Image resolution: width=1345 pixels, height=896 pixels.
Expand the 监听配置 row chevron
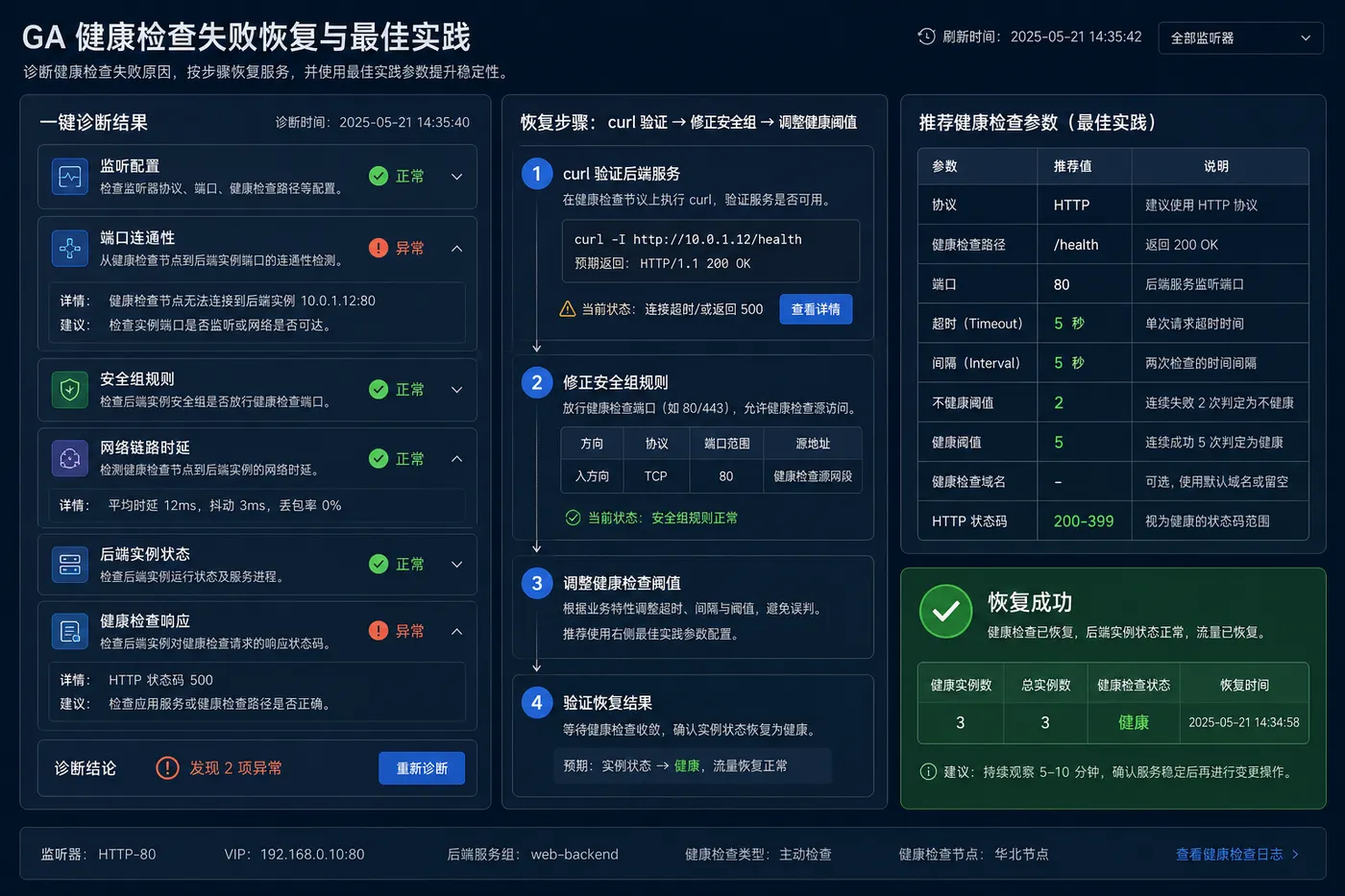[x=457, y=177]
